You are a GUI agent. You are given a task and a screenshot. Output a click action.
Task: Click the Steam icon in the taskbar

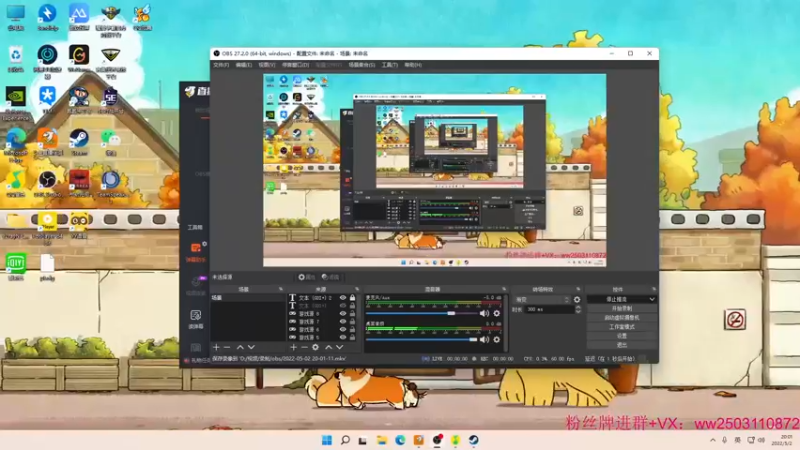[473, 440]
